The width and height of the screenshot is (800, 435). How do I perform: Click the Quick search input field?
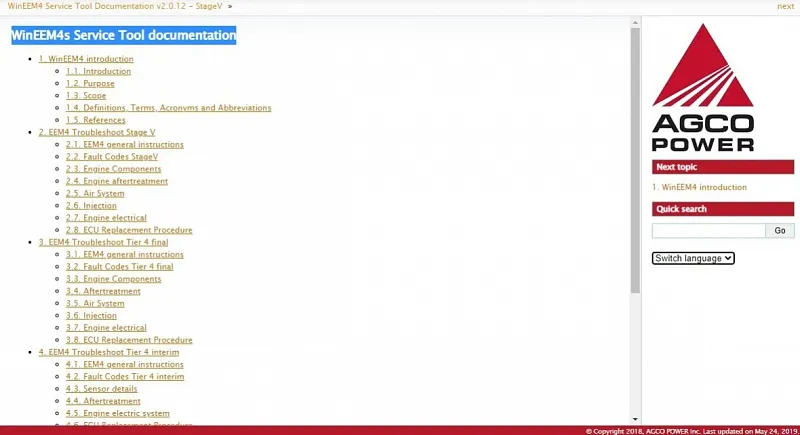tap(709, 231)
